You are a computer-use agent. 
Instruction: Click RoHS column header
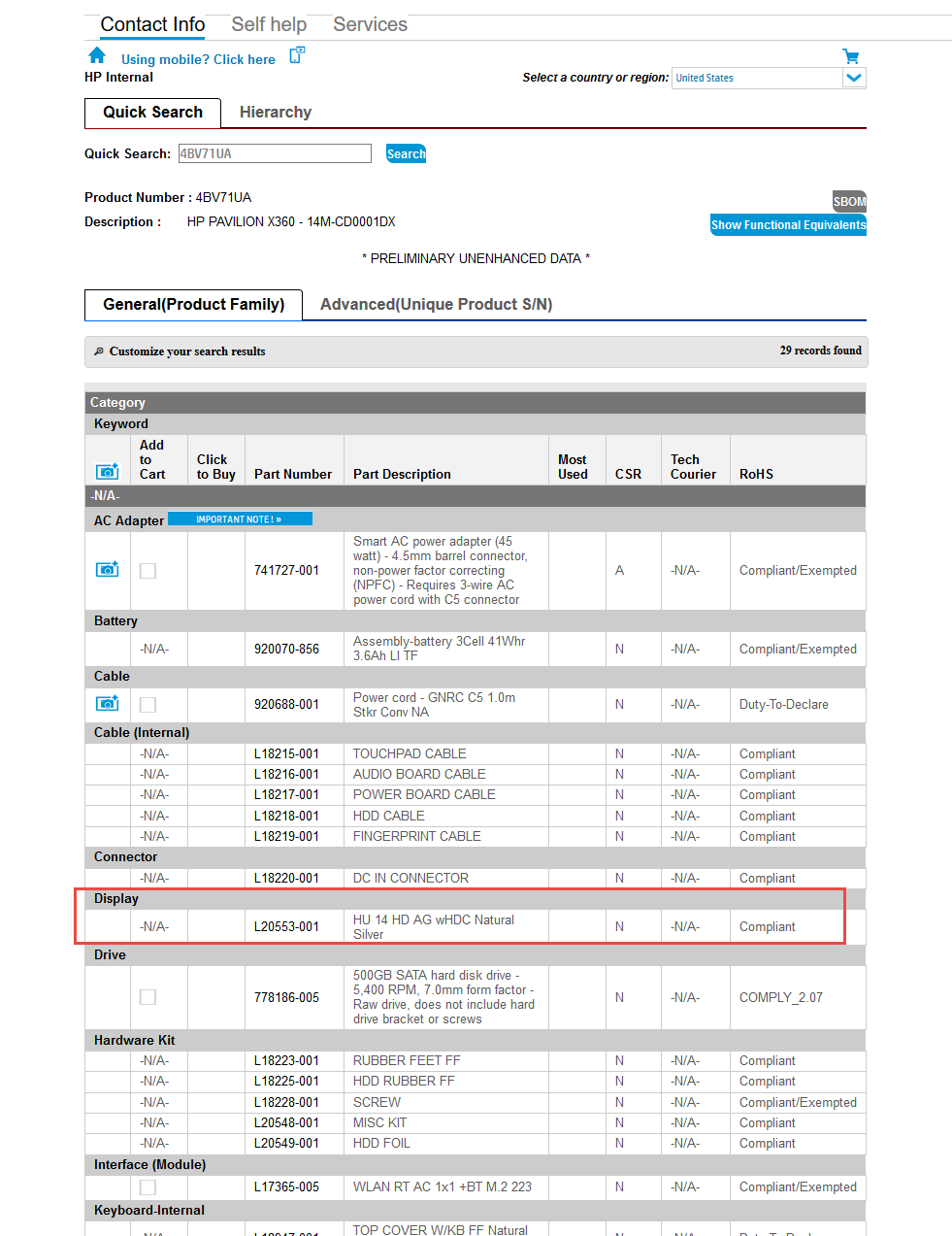[x=756, y=474]
